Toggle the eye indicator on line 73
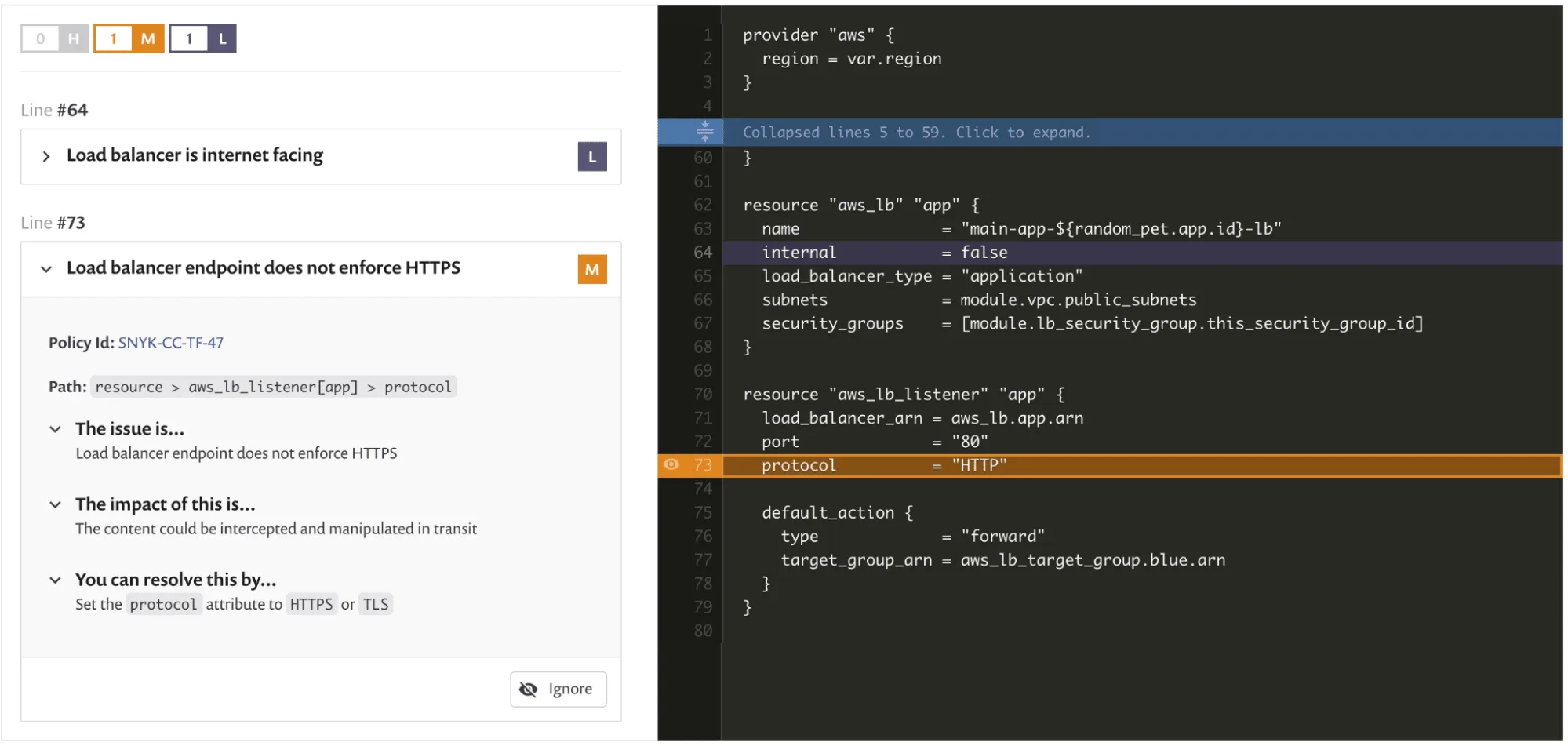1568x746 pixels. point(671,464)
